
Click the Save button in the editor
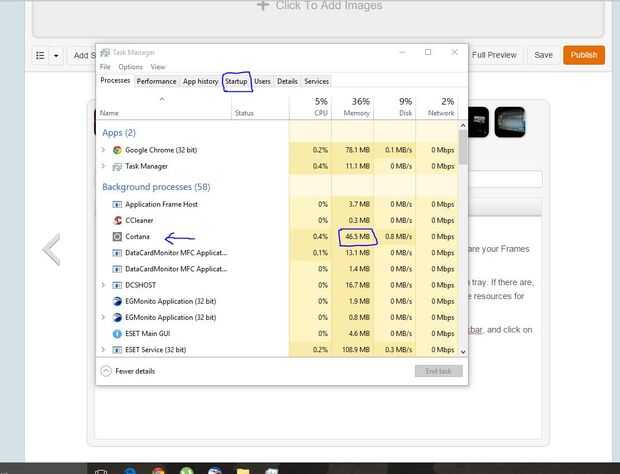point(543,55)
